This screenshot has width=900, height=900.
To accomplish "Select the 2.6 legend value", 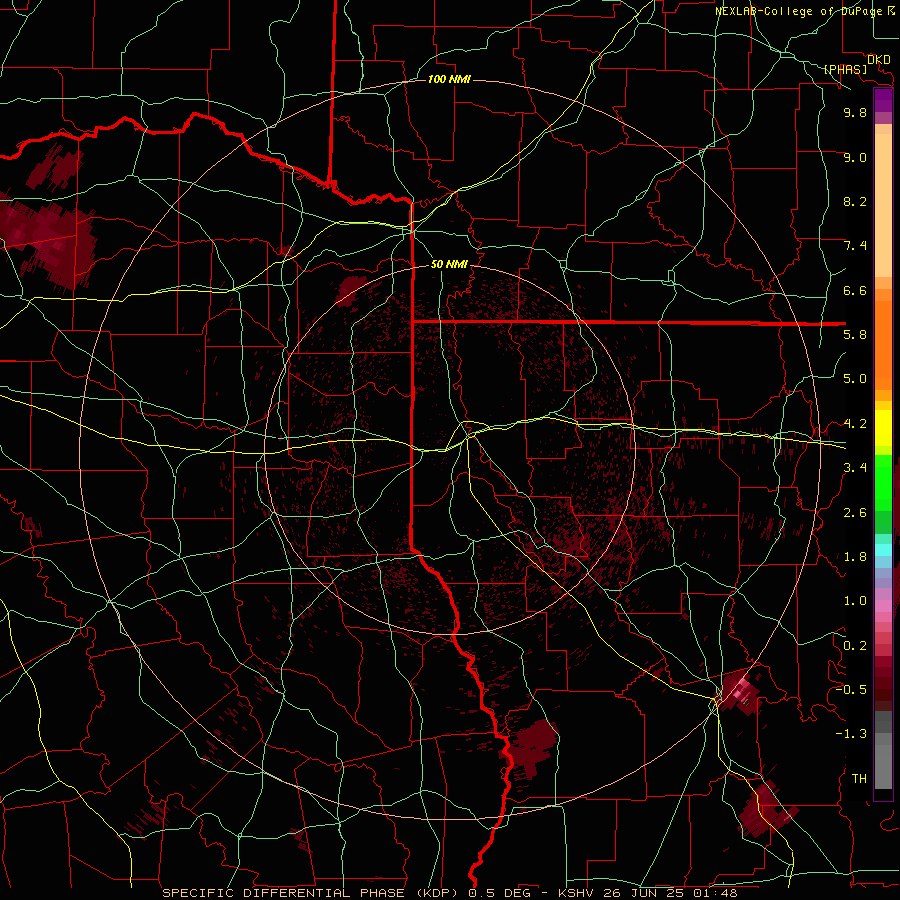I will click(x=855, y=513).
